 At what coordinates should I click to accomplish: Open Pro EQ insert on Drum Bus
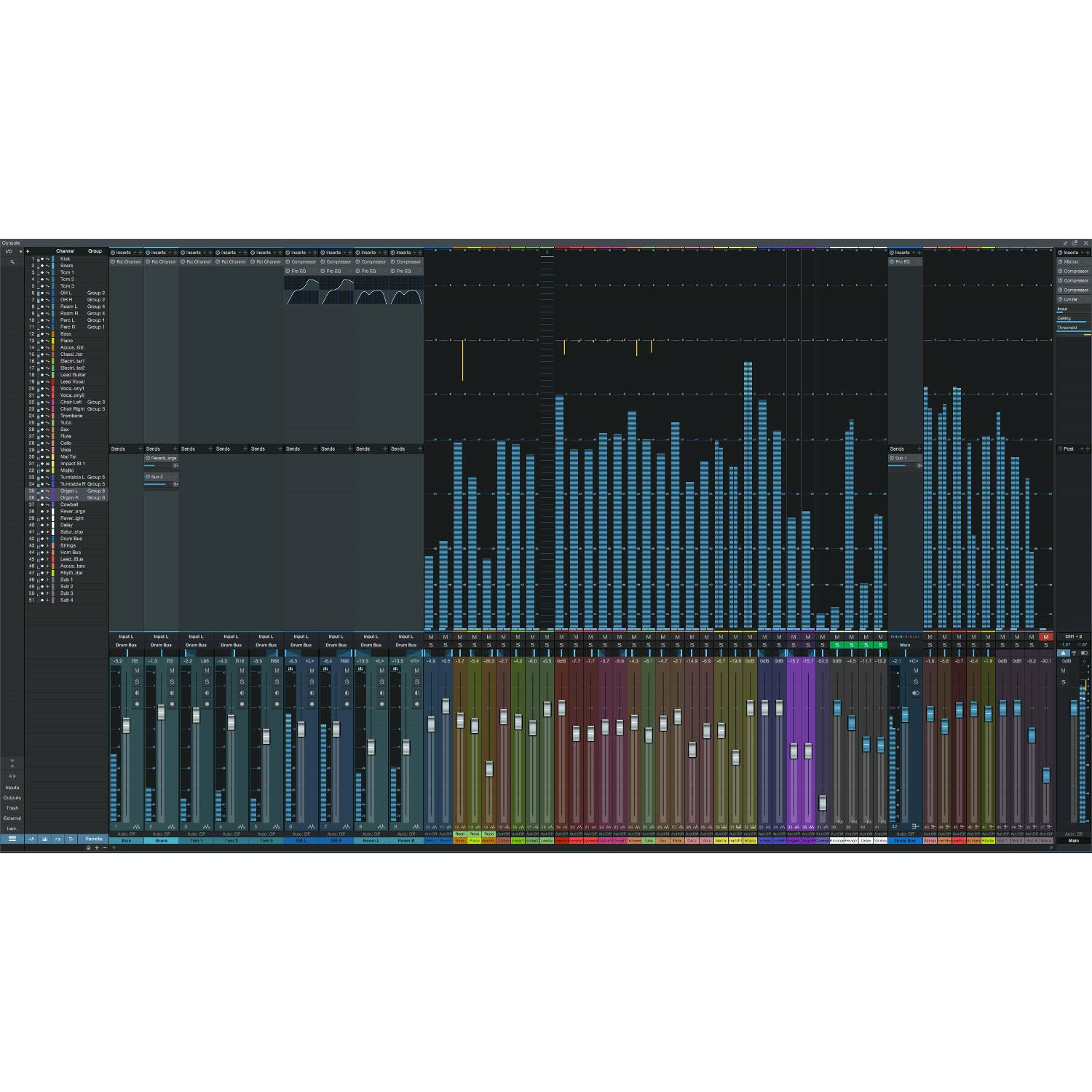(903, 261)
